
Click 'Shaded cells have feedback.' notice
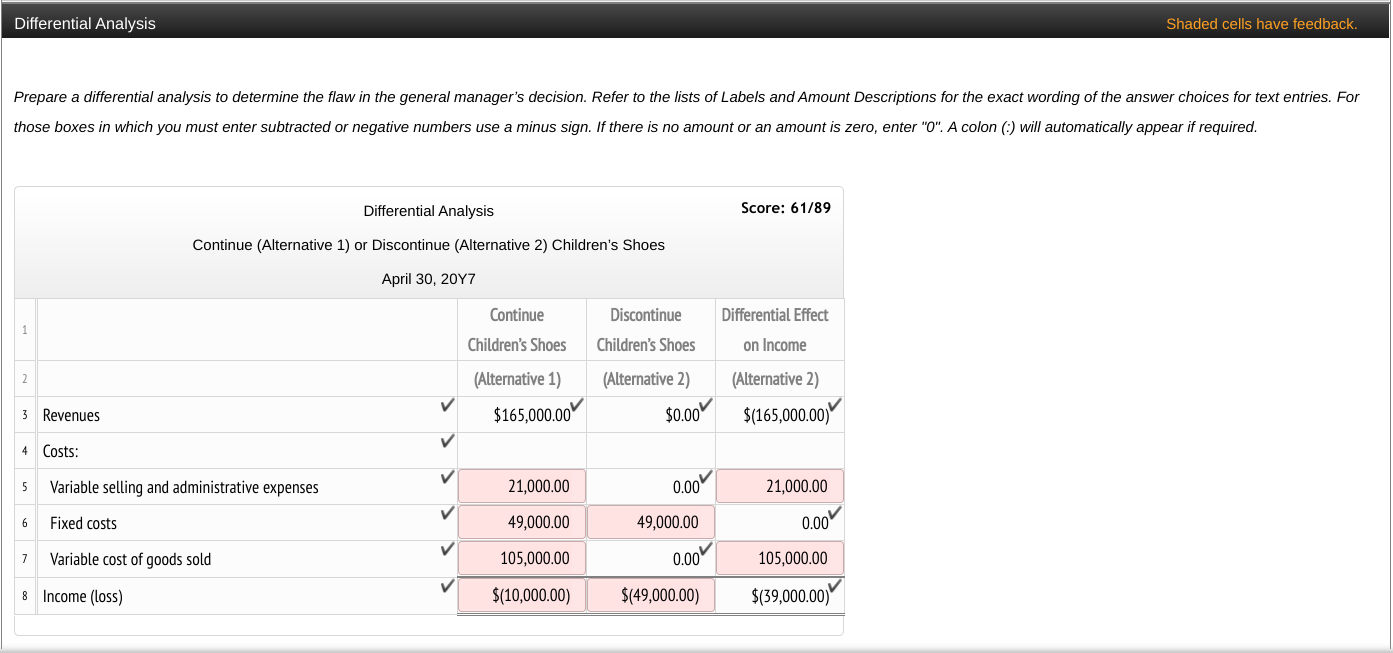1261,24
